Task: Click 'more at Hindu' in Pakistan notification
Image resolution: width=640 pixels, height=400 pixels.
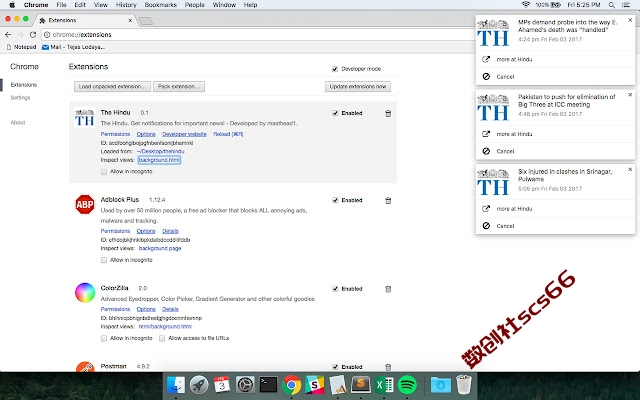Action: click(514, 134)
